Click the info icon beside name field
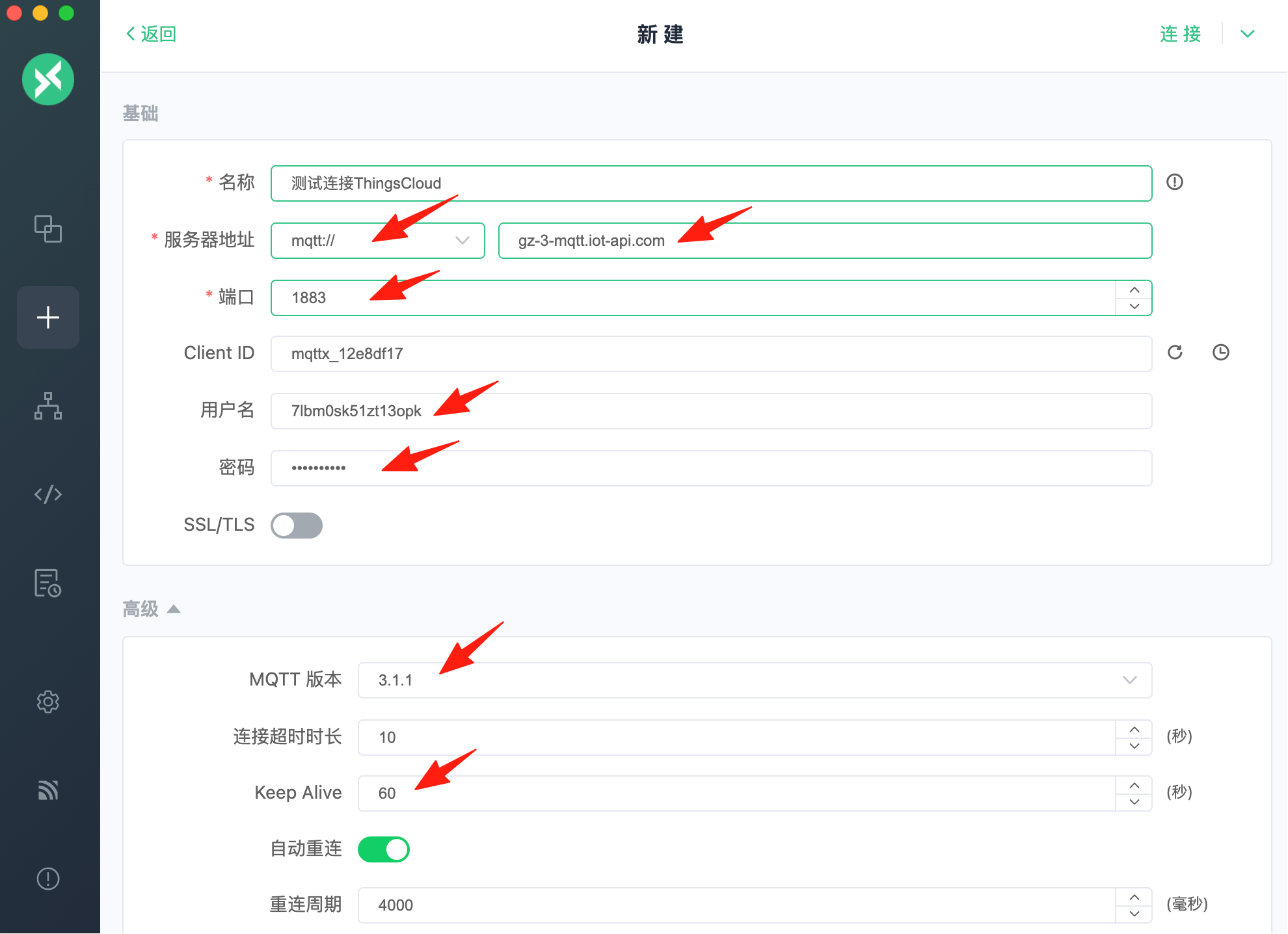The width and height of the screenshot is (1288, 934). (x=1175, y=182)
